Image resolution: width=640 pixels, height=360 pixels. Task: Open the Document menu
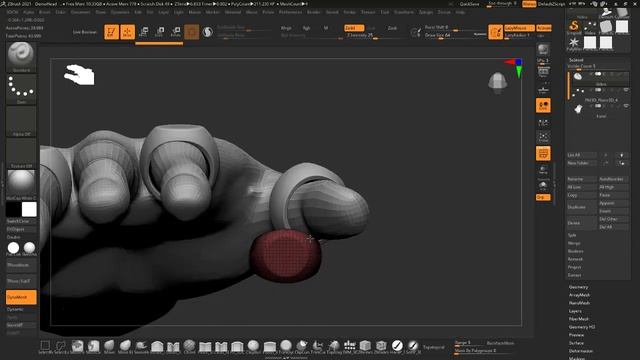point(80,12)
